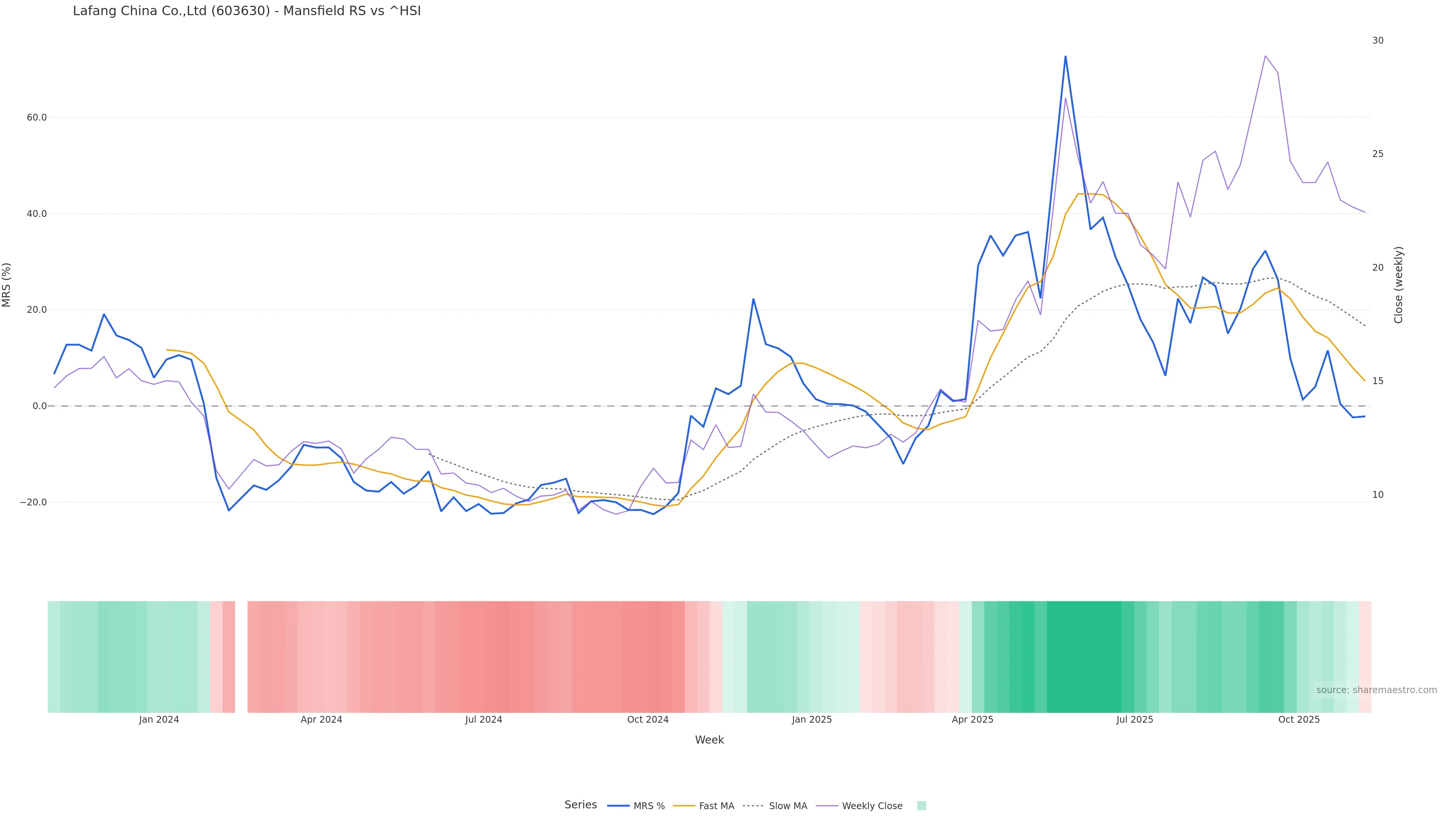Click the Series legend title

coord(581,805)
